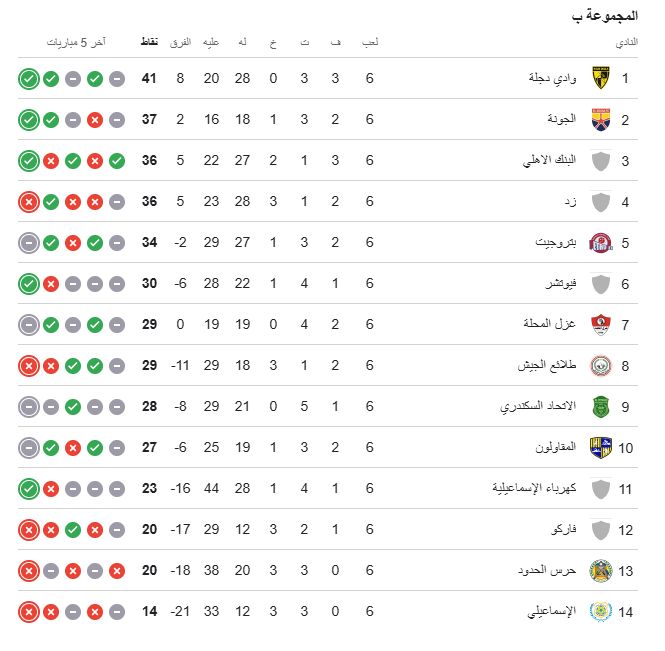This screenshot has width=665, height=651.
Task: Click the الاتحاد السكندري green crest
Action: [601, 407]
